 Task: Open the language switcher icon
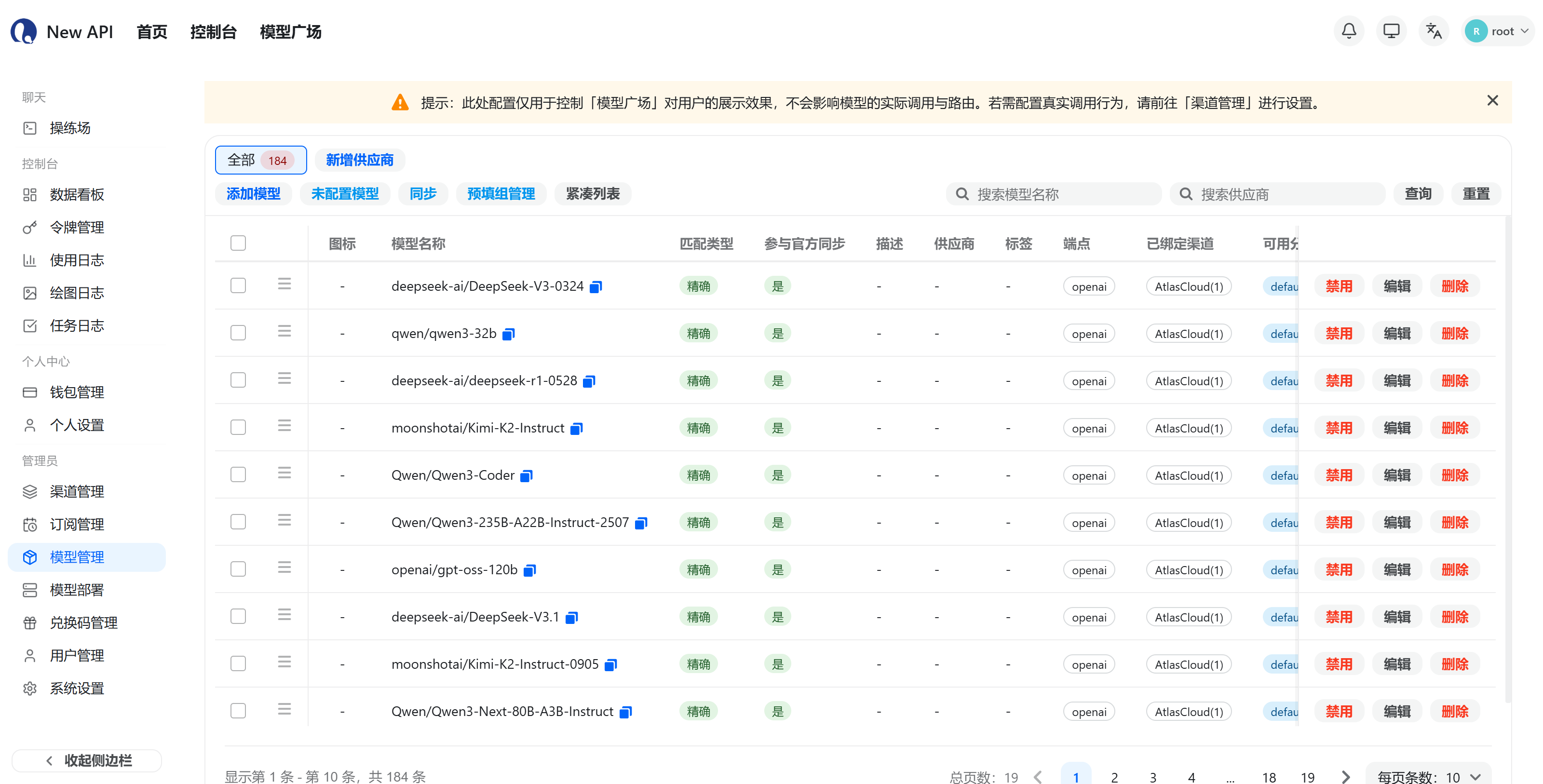1434,31
